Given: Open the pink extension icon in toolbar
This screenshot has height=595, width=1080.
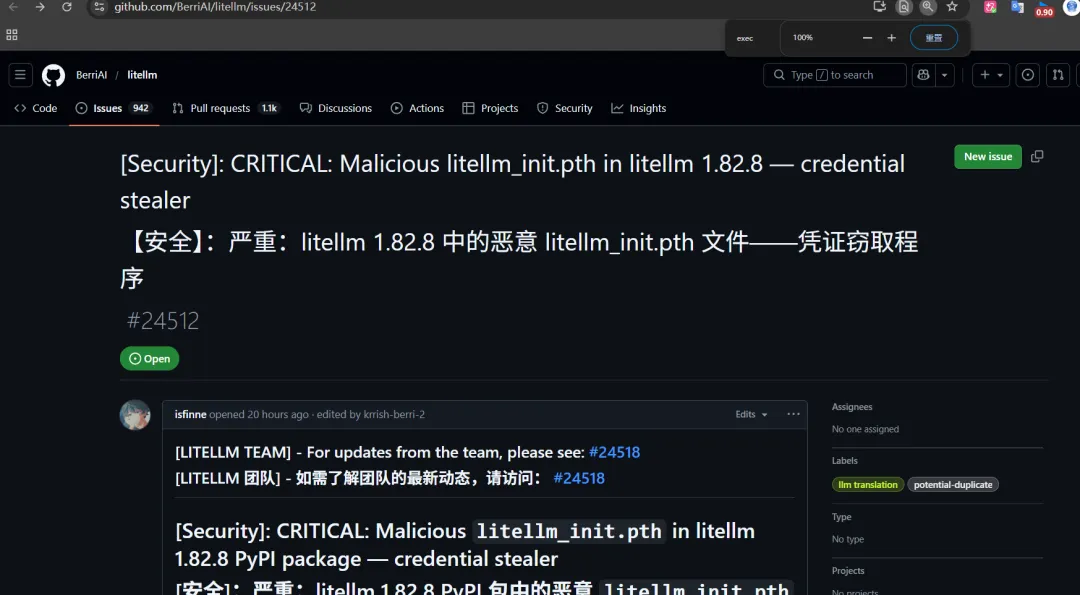Looking at the screenshot, I should coord(990,7).
